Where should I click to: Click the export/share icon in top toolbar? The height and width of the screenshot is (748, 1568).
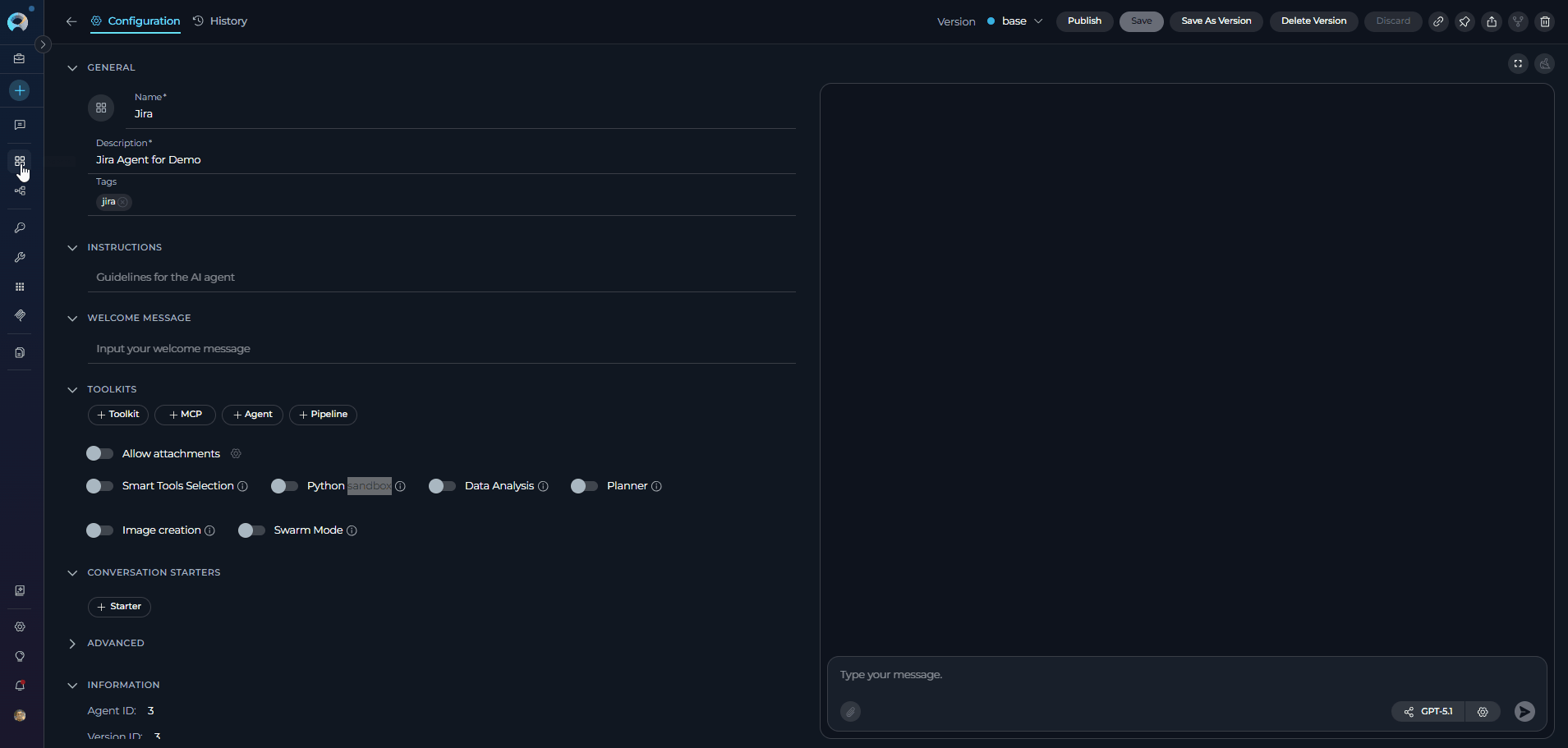[1492, 21]
